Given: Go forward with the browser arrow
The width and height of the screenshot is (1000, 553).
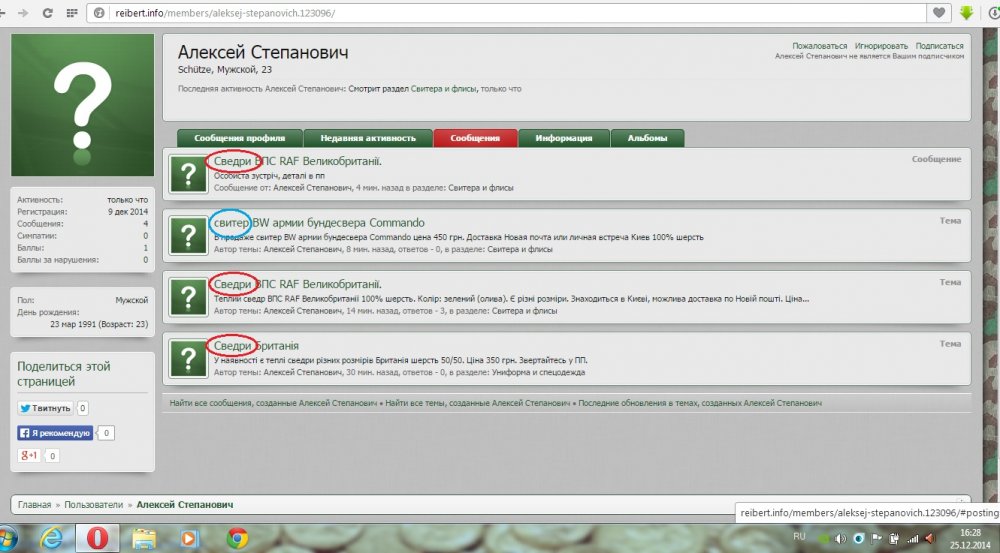Looking at the screenshot, I should pyautogui.click(x=23, y=13).
